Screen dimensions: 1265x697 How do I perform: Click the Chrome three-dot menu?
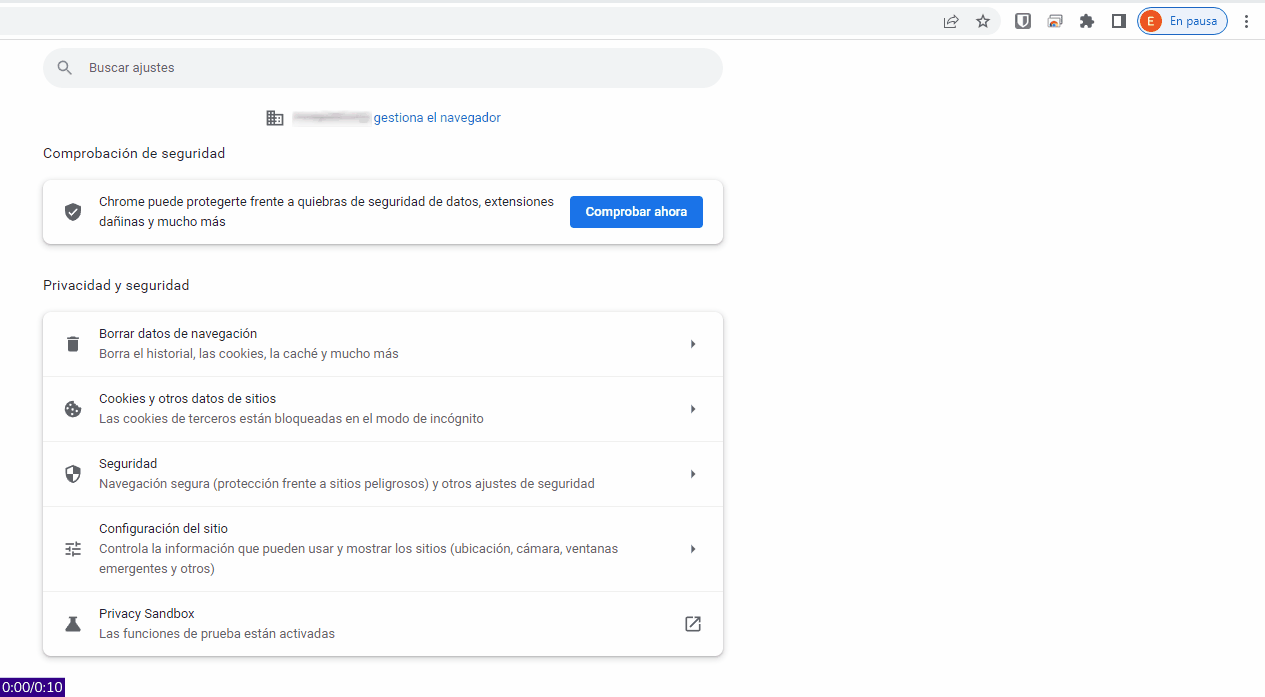pyautogui.click(x=1246, y=21)
